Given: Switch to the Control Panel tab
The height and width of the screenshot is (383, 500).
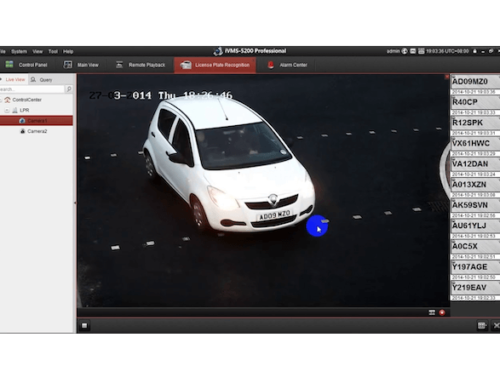Looking at the screenshot, I should [x=27, y=65].
